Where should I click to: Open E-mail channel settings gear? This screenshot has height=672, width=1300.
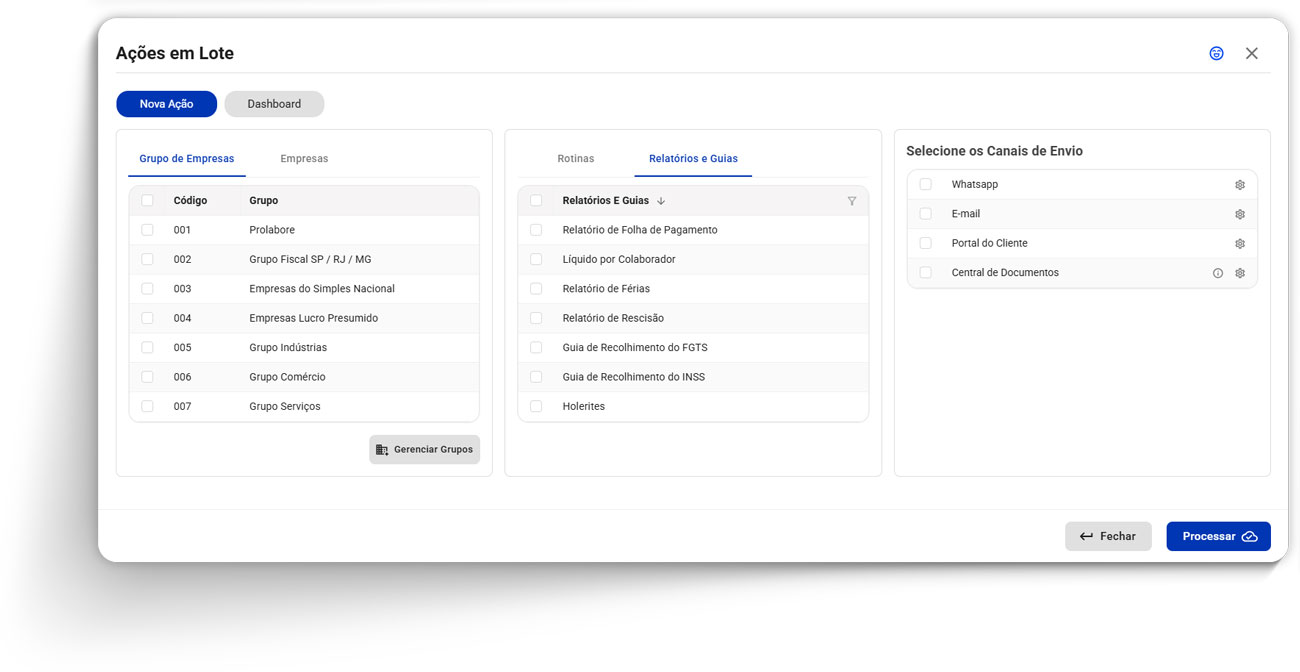pyautogui.click(x=1240, y=214)
